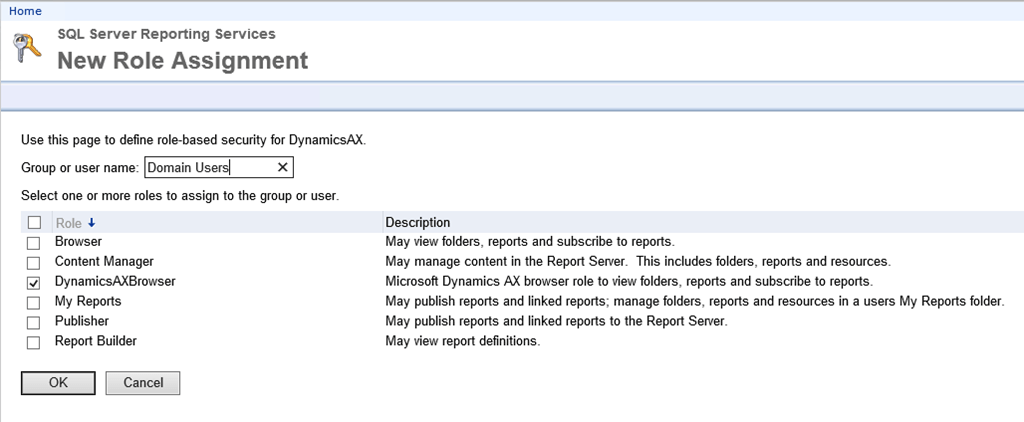This screenshot has width=1024, height=422.
Task: Click the Browser description 'May view folders, reports'
Action: (x=530, y=242)
